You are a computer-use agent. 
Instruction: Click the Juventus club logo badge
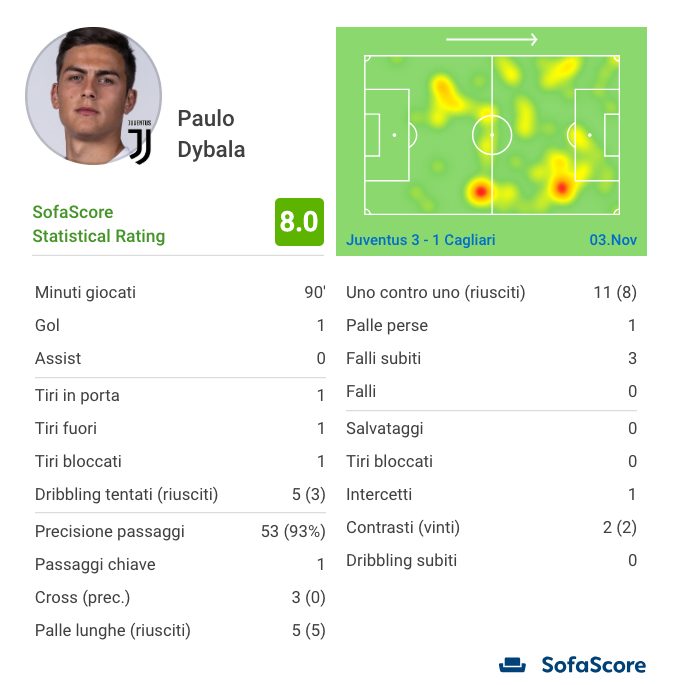click(x=140, y=142)
